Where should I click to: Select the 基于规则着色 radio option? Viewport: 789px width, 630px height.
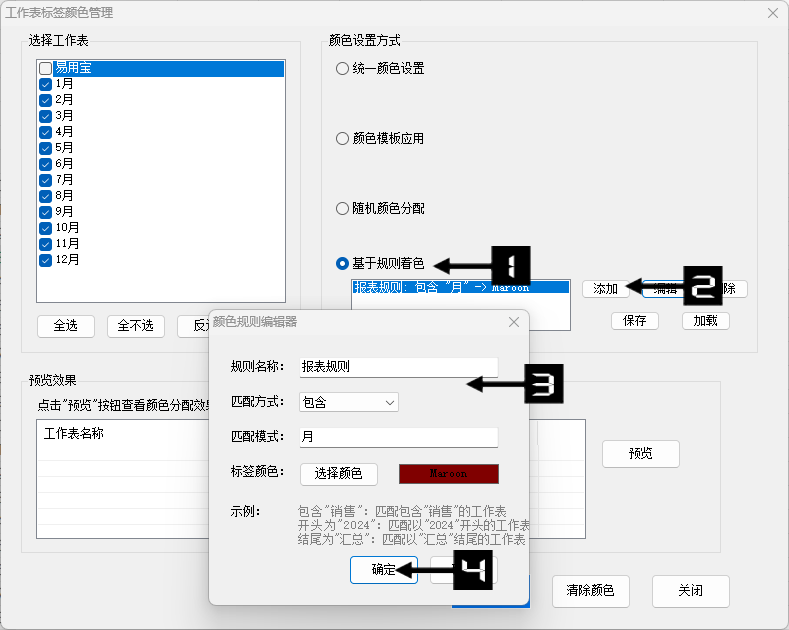[343, 264]
